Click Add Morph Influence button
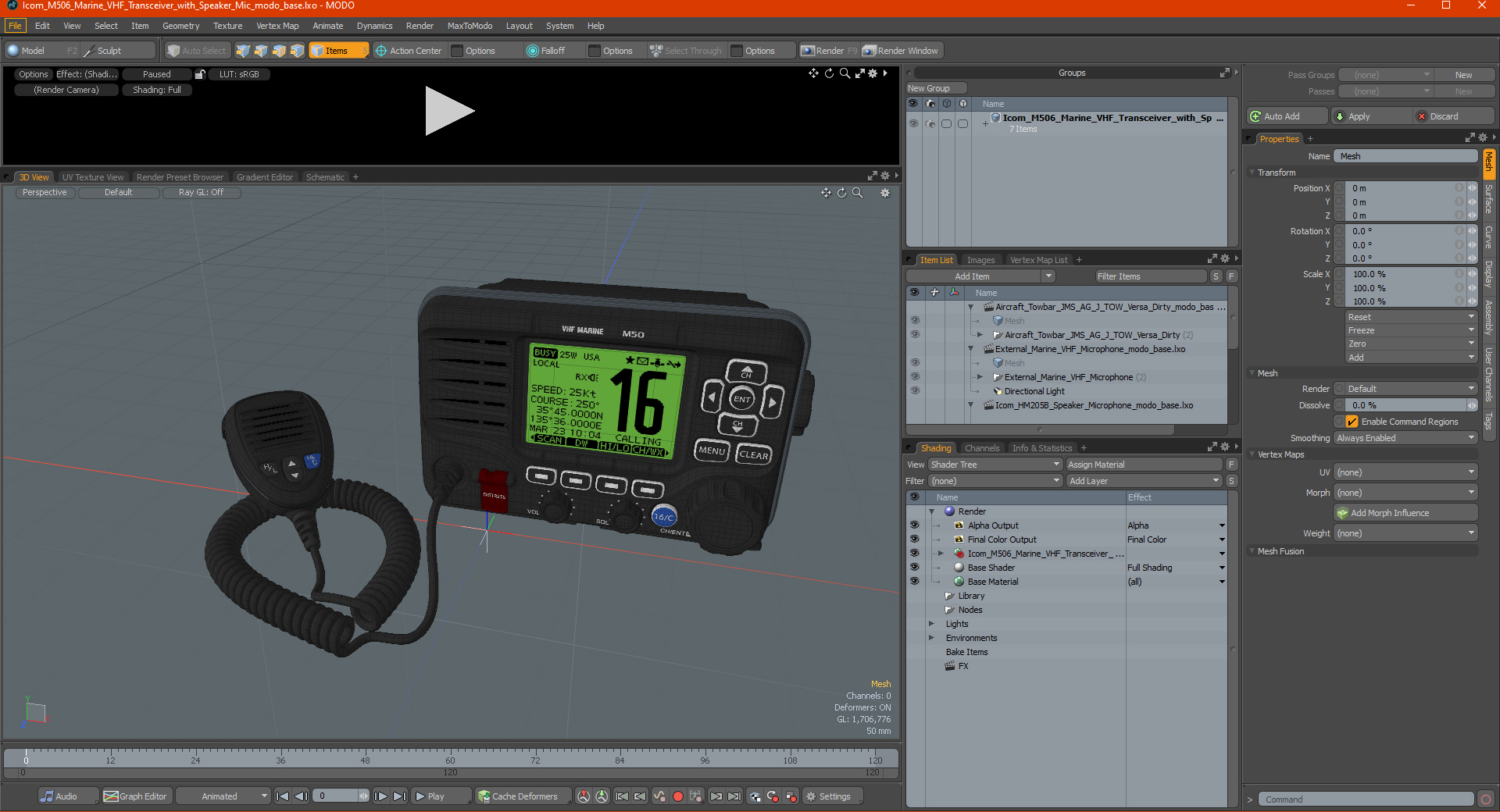Viewport: 1500px width, 812px height. (1406, 513)
